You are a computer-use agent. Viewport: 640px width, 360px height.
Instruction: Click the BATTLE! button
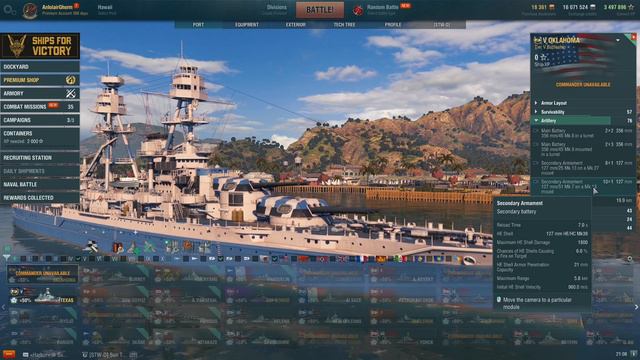point(320,10)
